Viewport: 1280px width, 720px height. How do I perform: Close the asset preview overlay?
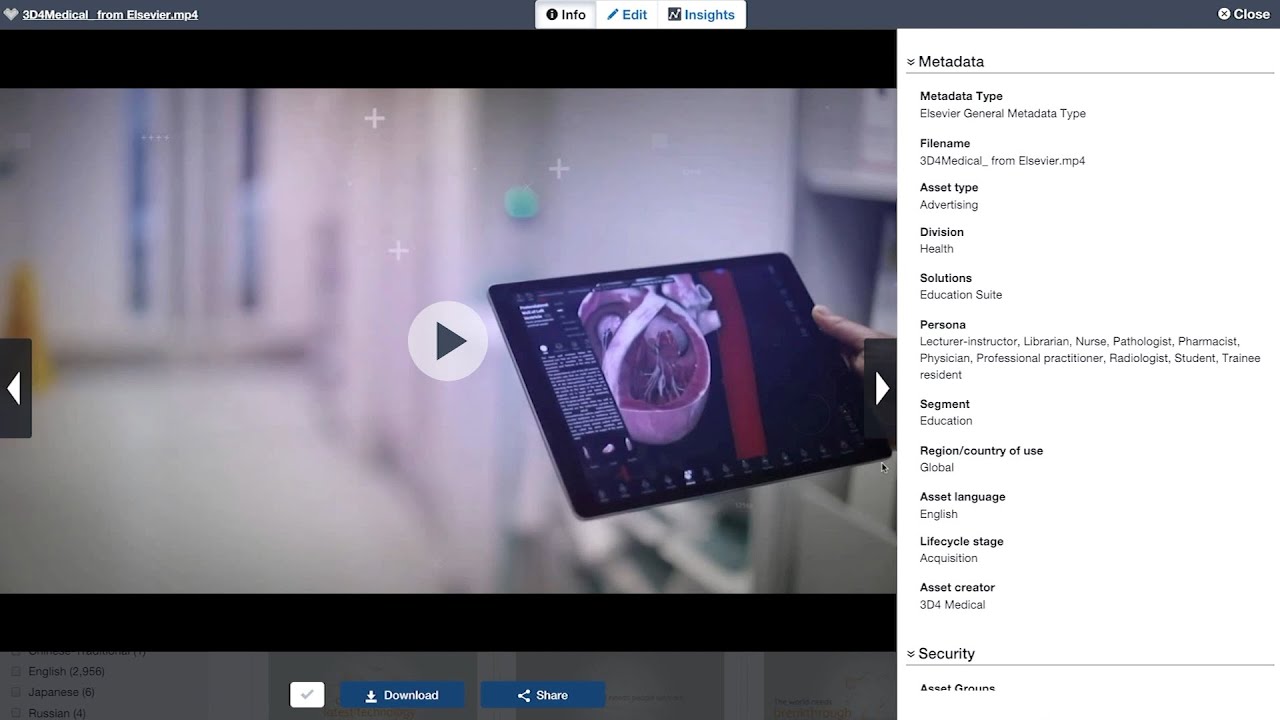tap(1243, 14)
